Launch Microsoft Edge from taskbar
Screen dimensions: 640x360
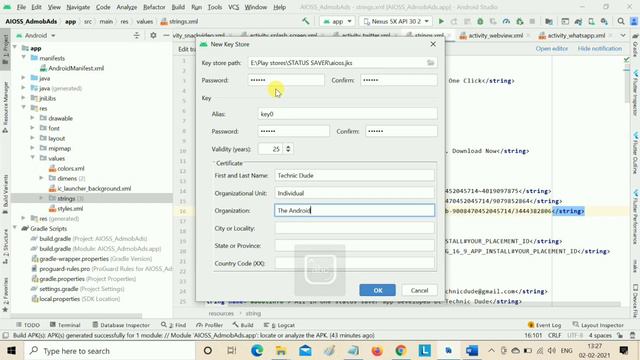(257, 351)
